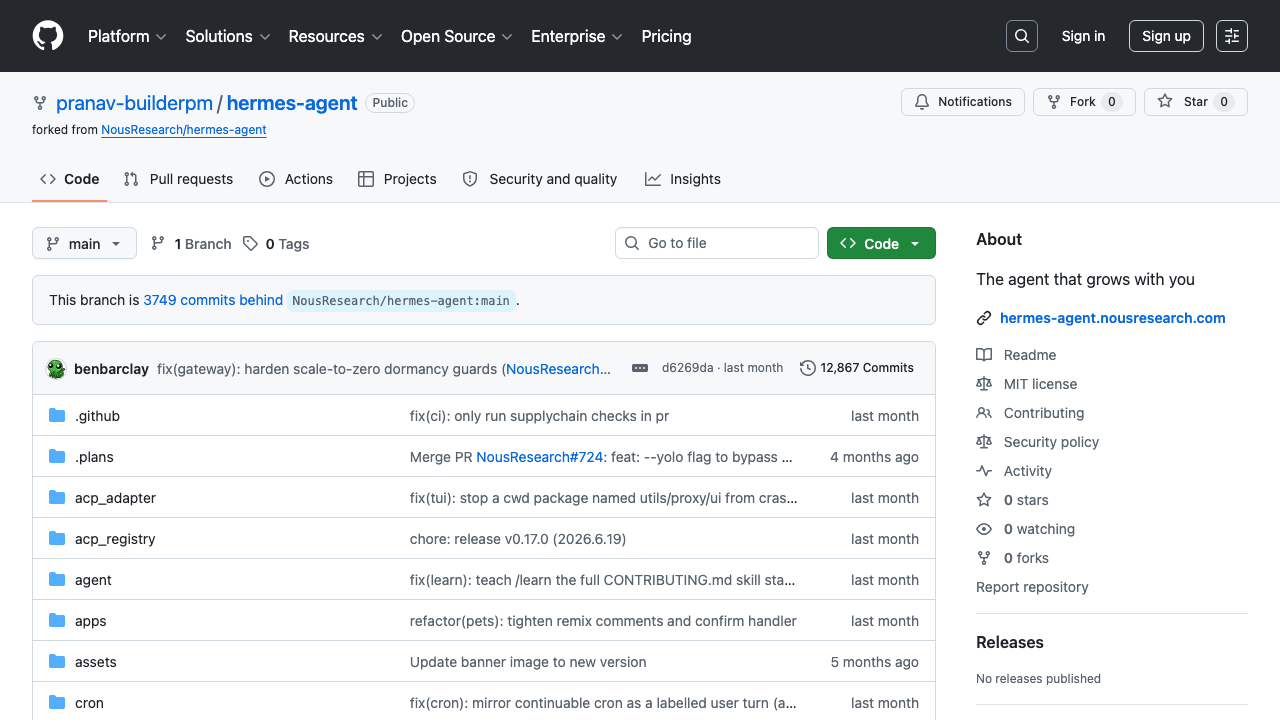
Task: Click the folder icon beside acp_adapter
Action: 57,498
